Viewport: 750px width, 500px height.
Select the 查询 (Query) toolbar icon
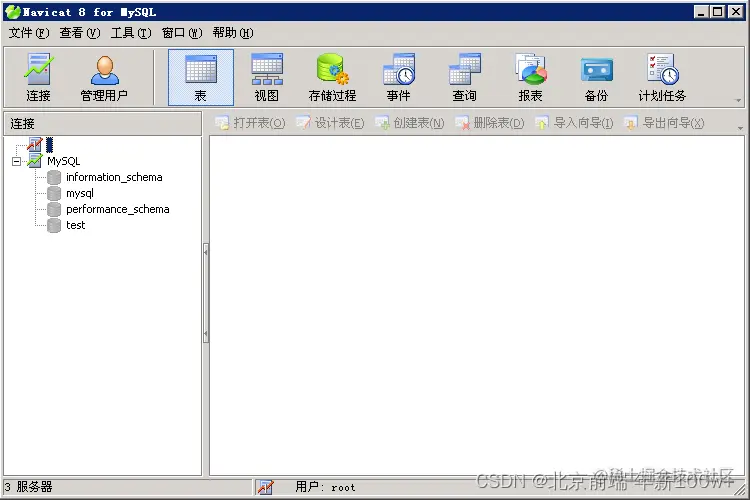click(x=464, y=78)
